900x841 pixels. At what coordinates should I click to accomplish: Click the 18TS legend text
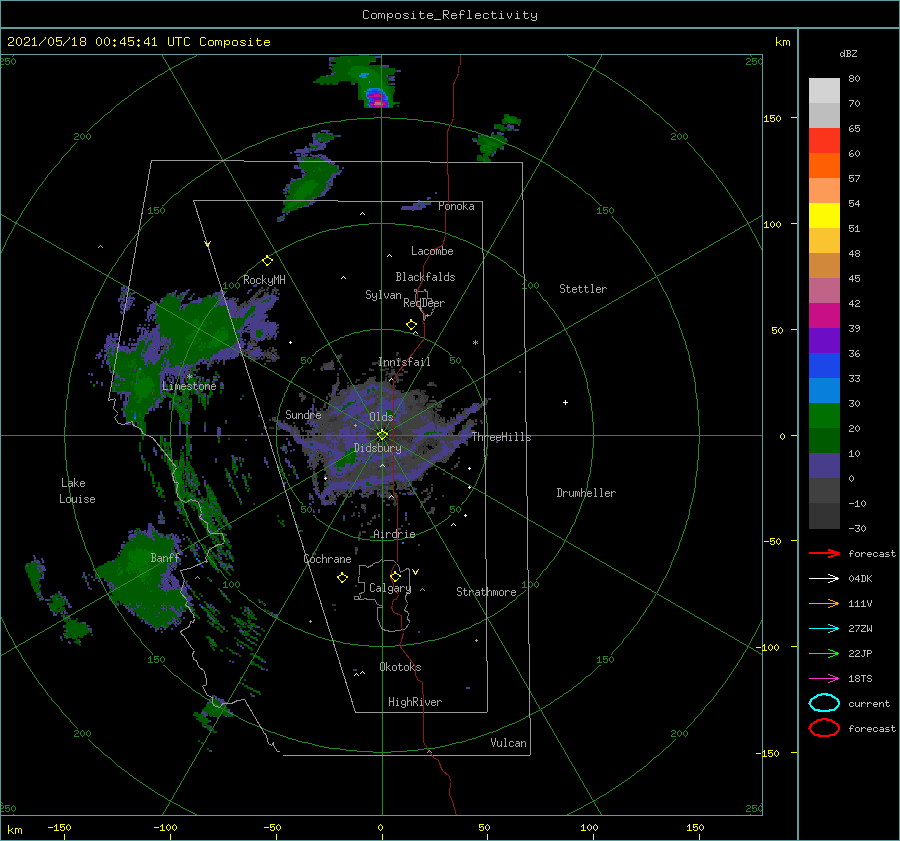[x=860, y=679]
